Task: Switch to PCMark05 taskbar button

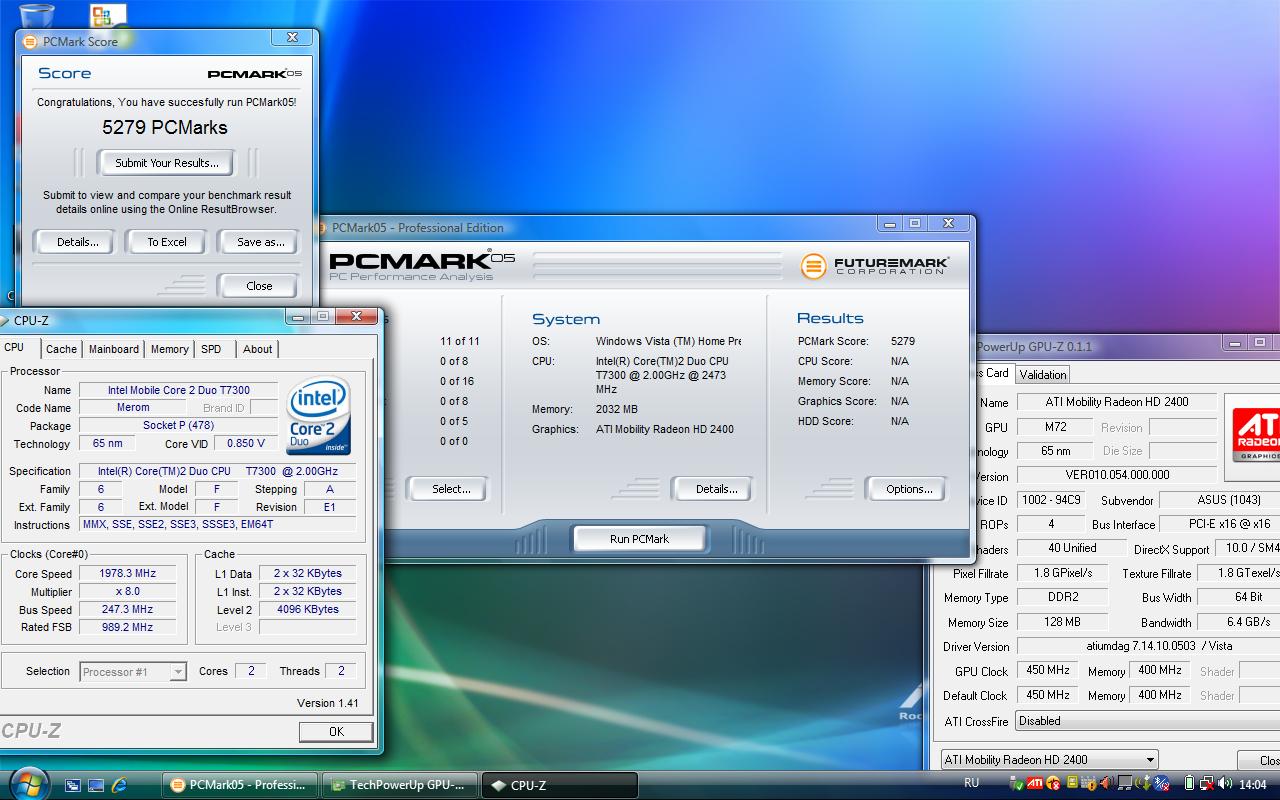Action: (x=240, y=785)
